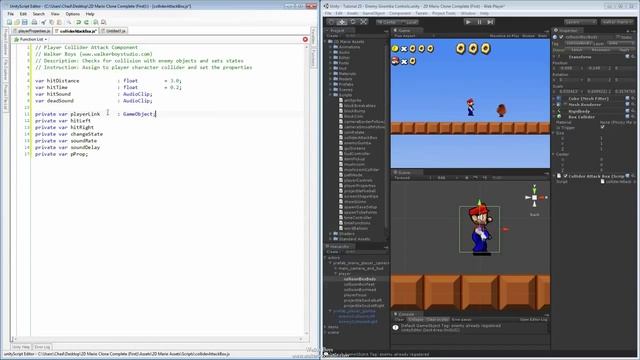Click the Print icon in script editor toolbar
The width and height of the screenshot is (640, 360).
(x=34, y=22)
